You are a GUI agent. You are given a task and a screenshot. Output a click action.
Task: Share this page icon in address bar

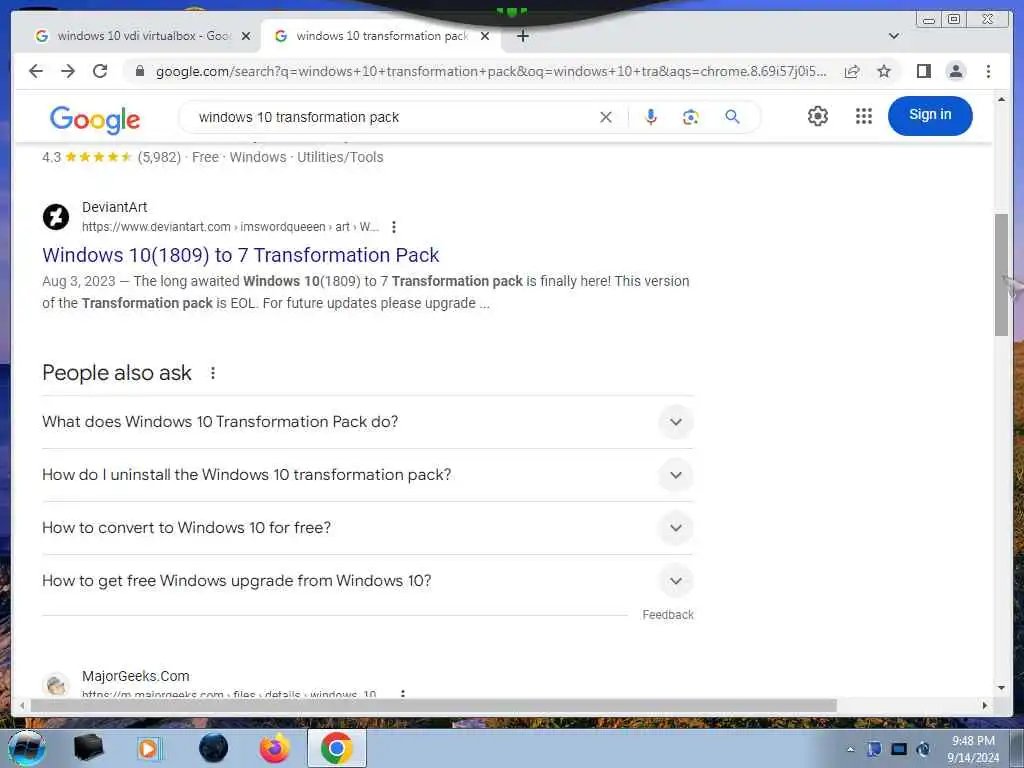[x=852, y=71]
